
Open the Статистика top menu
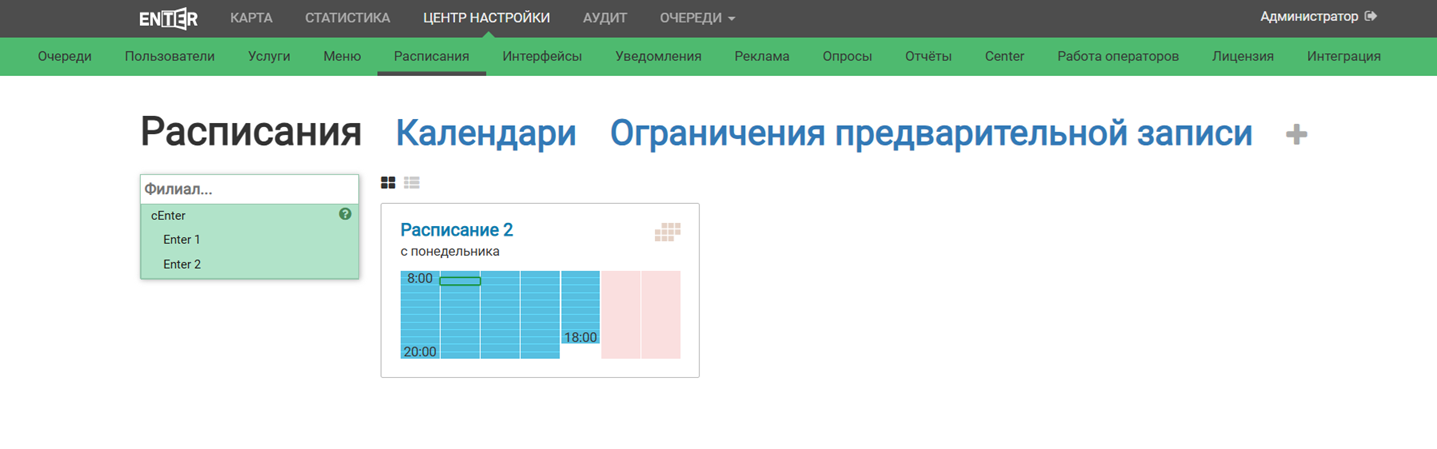tap(347, 18)
